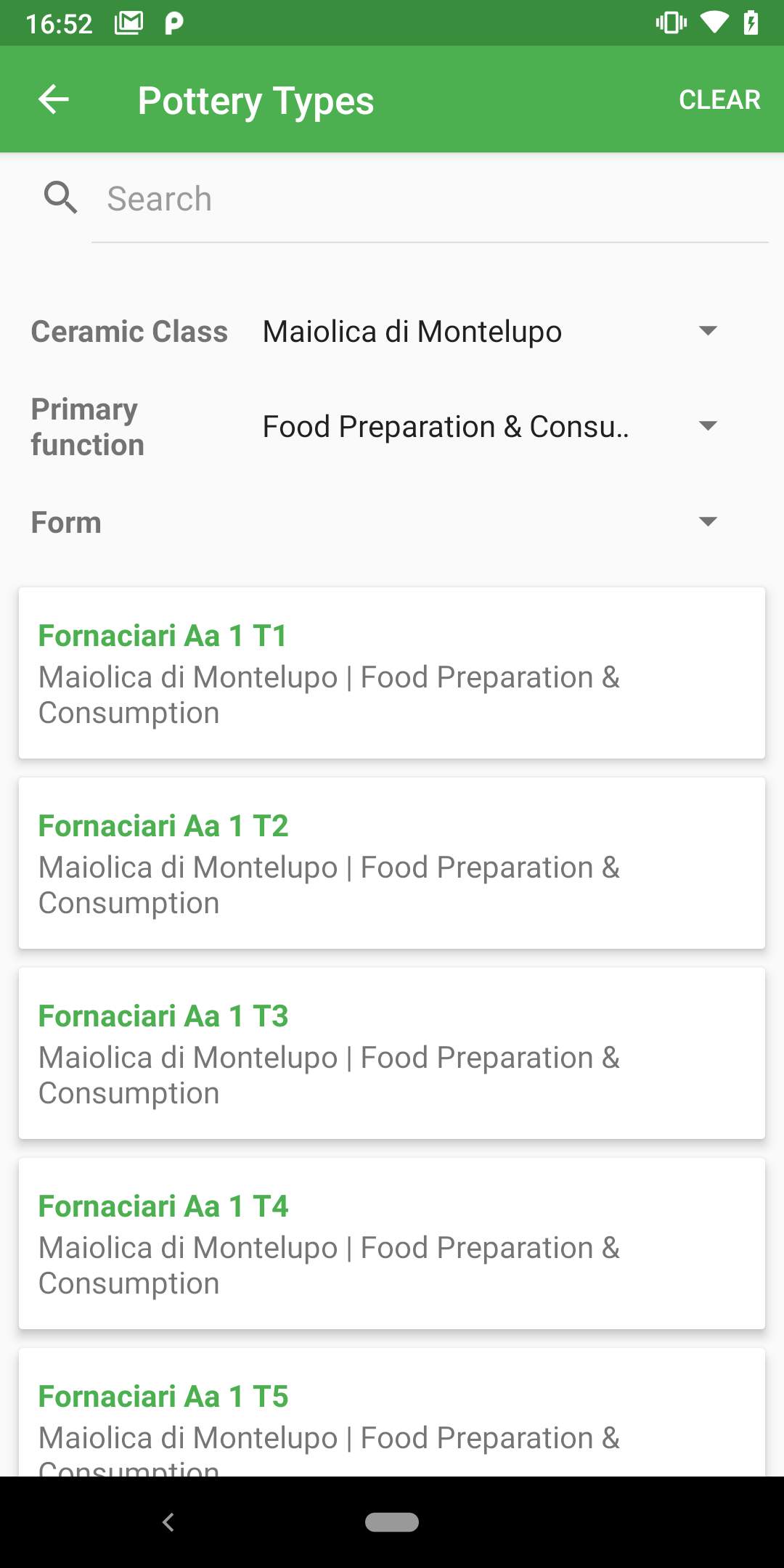Click the search magnifier icon
The image size is (784, 1568).
61,198
